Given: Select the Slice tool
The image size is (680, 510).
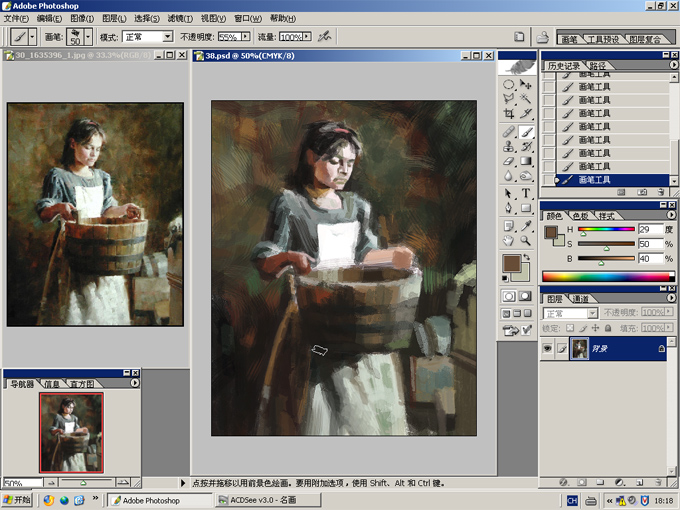Looking at the screenshot, I should 526,114.
